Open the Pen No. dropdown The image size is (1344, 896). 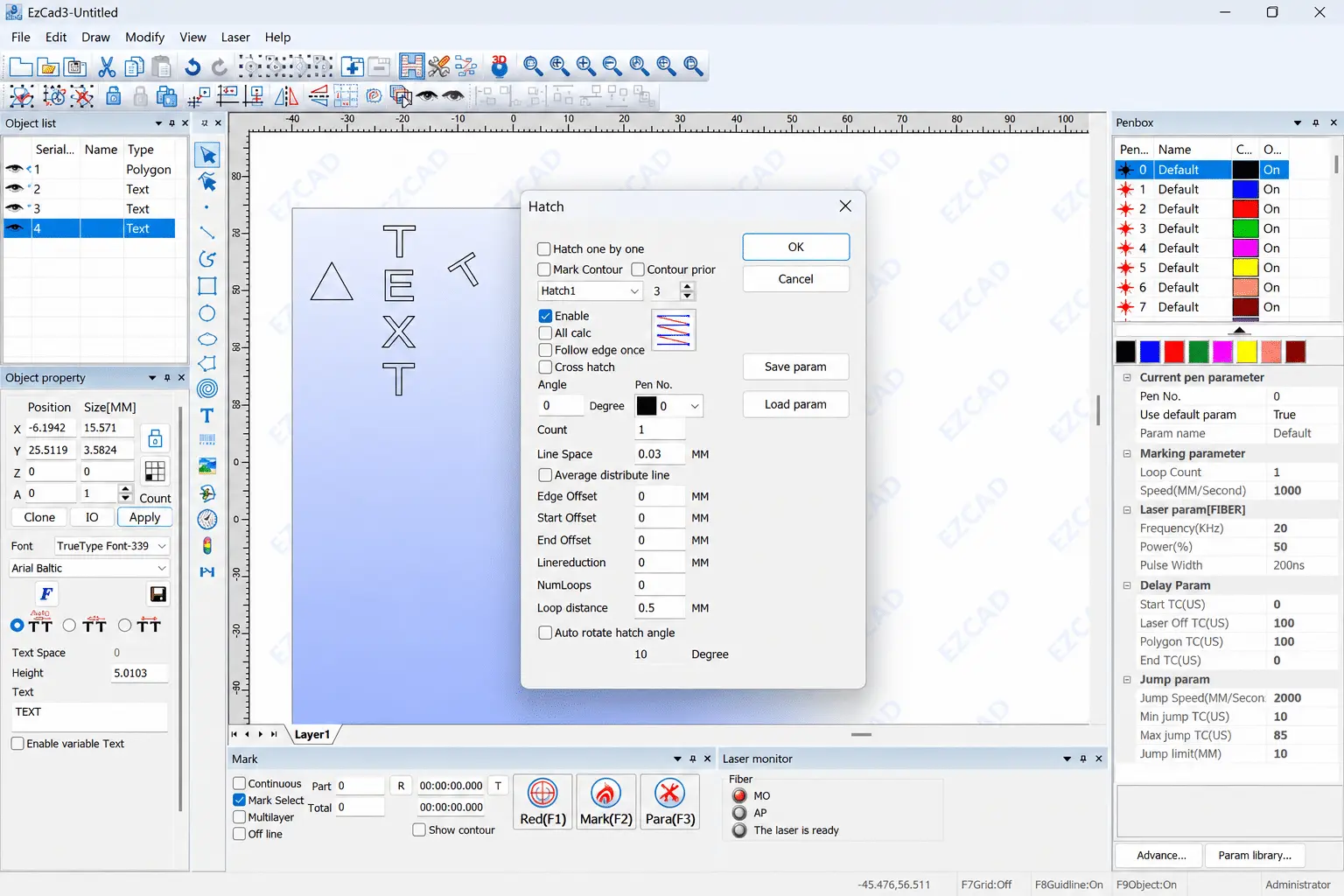669,406
